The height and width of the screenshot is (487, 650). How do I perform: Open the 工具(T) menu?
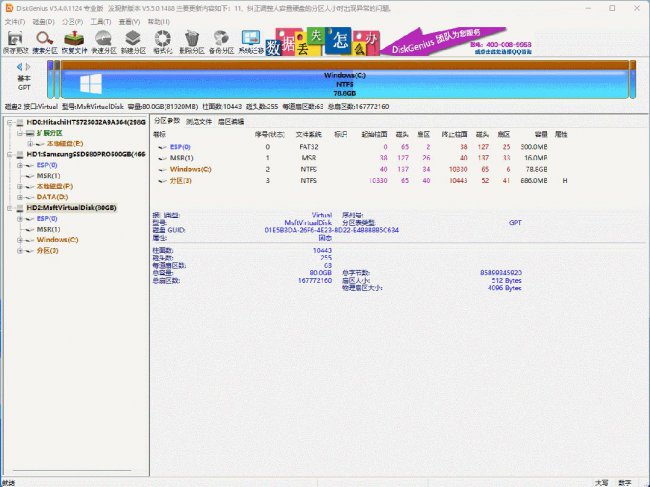pyautogui.click(x=101, y=22)
